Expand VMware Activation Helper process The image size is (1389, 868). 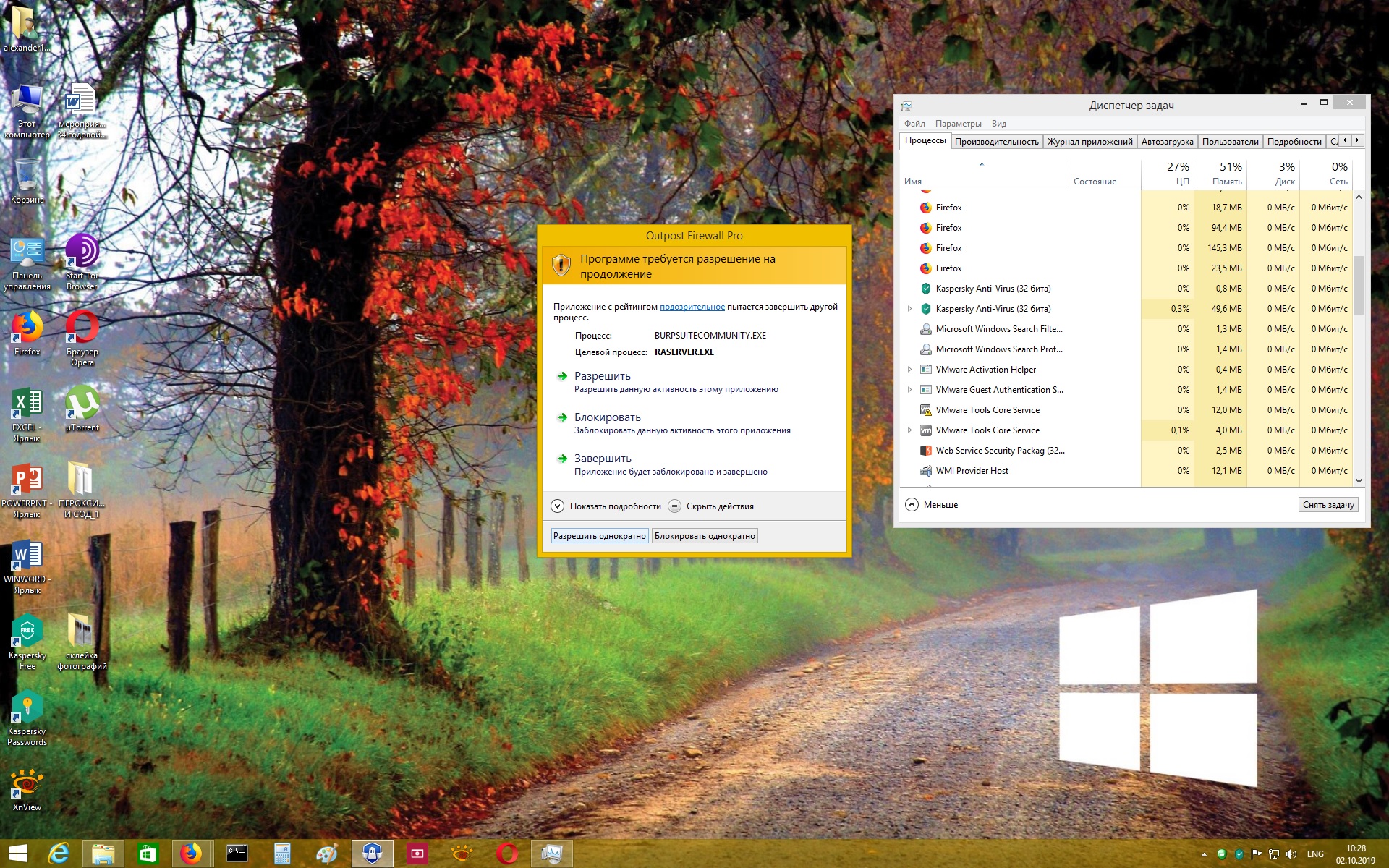(x=909, y=370)
